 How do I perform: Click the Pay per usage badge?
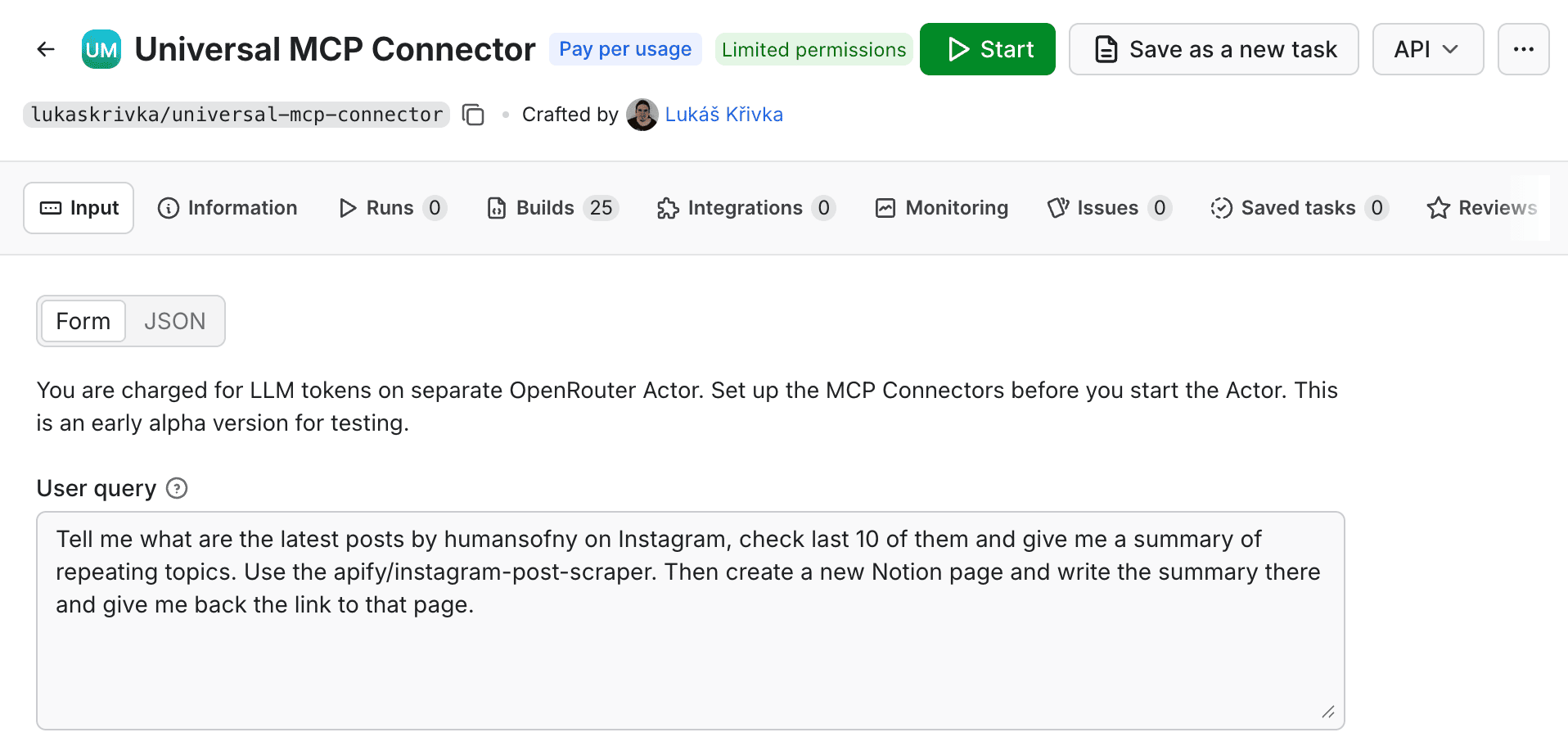tap(625, 49)
